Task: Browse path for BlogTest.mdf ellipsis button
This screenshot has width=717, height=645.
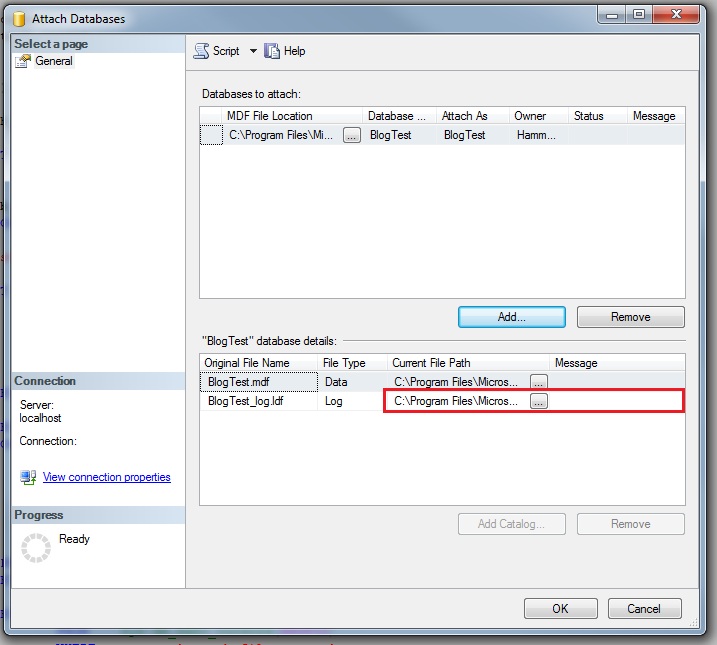Action: (x=539, y=382)
